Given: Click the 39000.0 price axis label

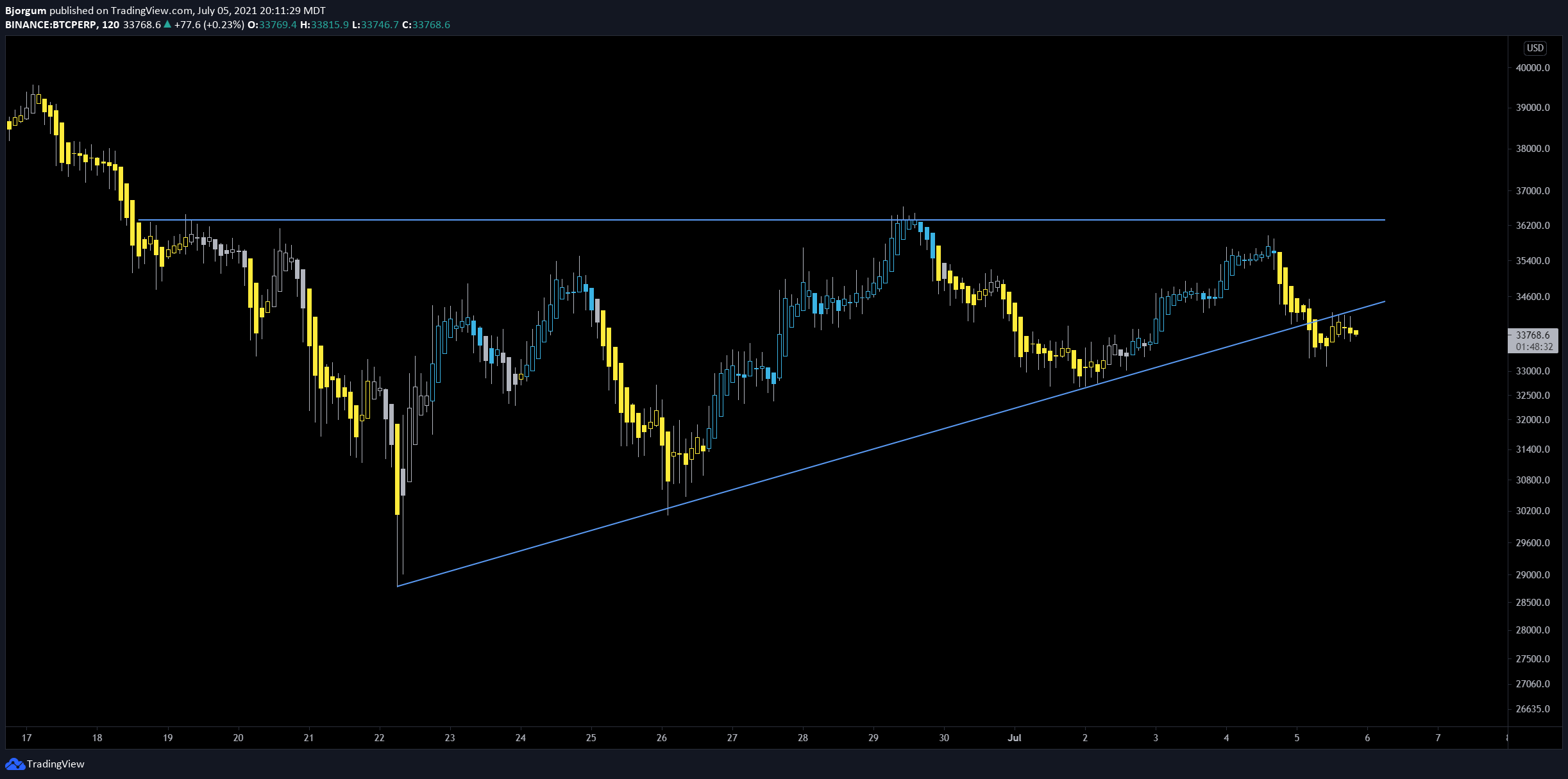Looking at the screenshot, I should coord(1533,108).
